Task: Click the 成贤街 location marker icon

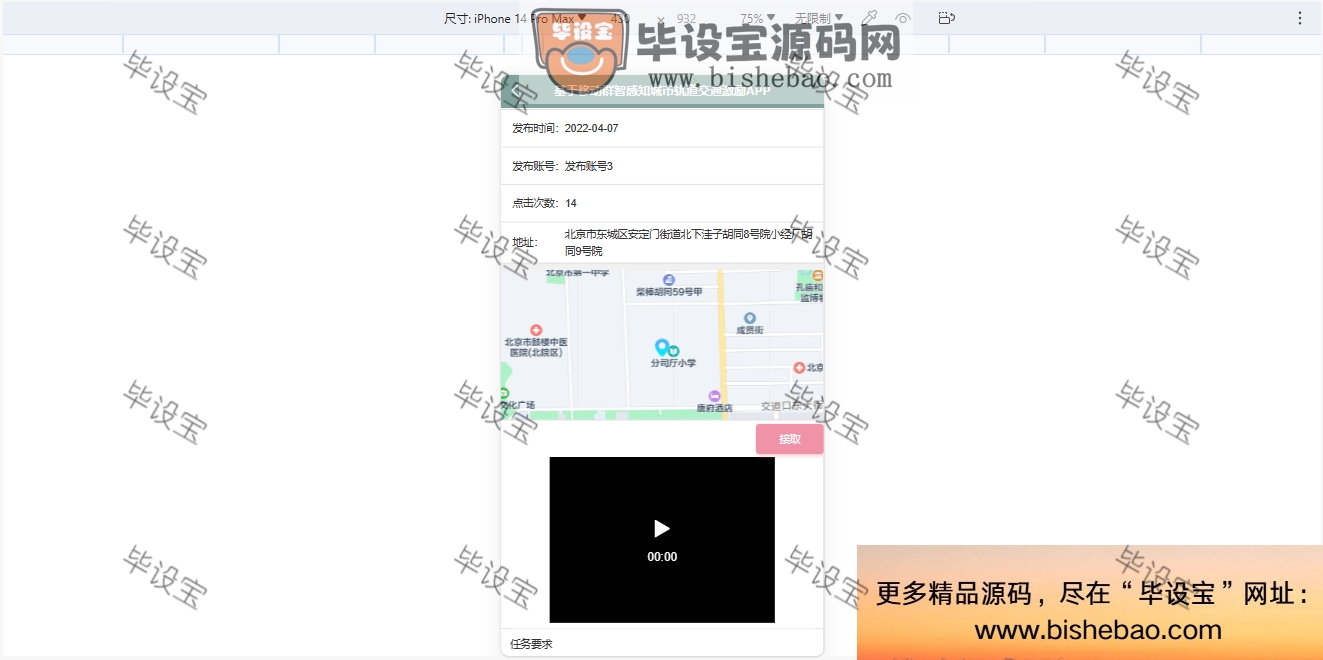Action: coord(750,318)
